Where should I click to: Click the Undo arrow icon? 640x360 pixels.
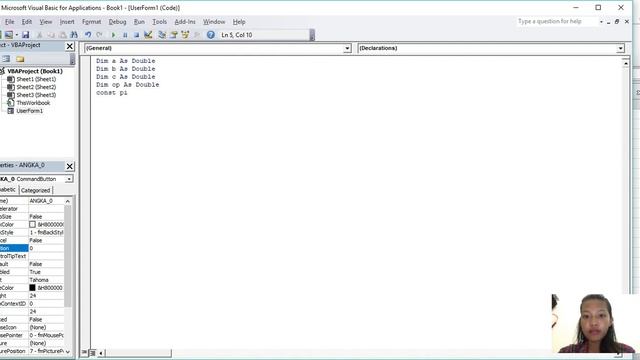click(88, 35)
